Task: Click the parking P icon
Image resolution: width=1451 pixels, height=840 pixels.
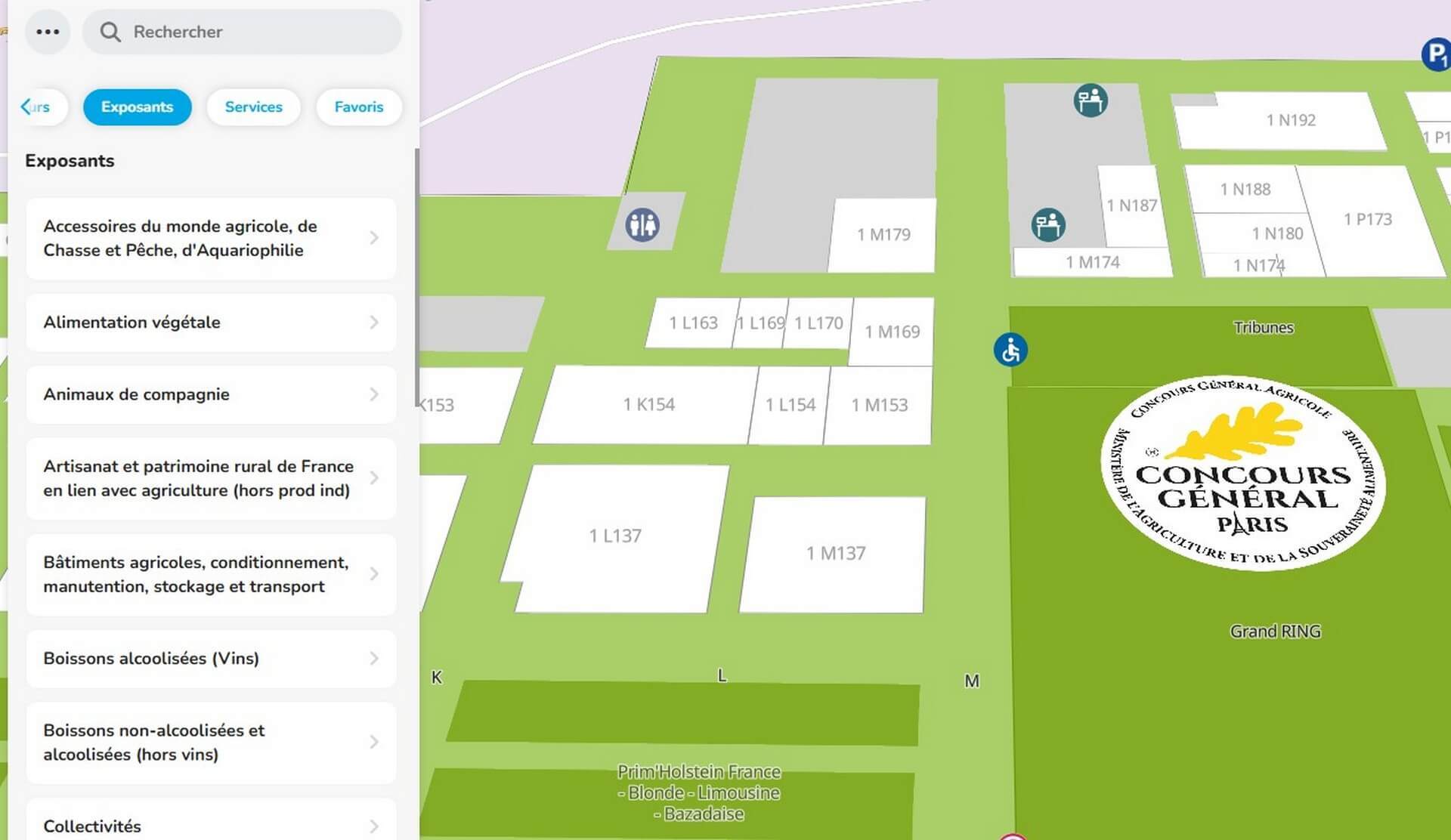Action: coord(1435,54)
